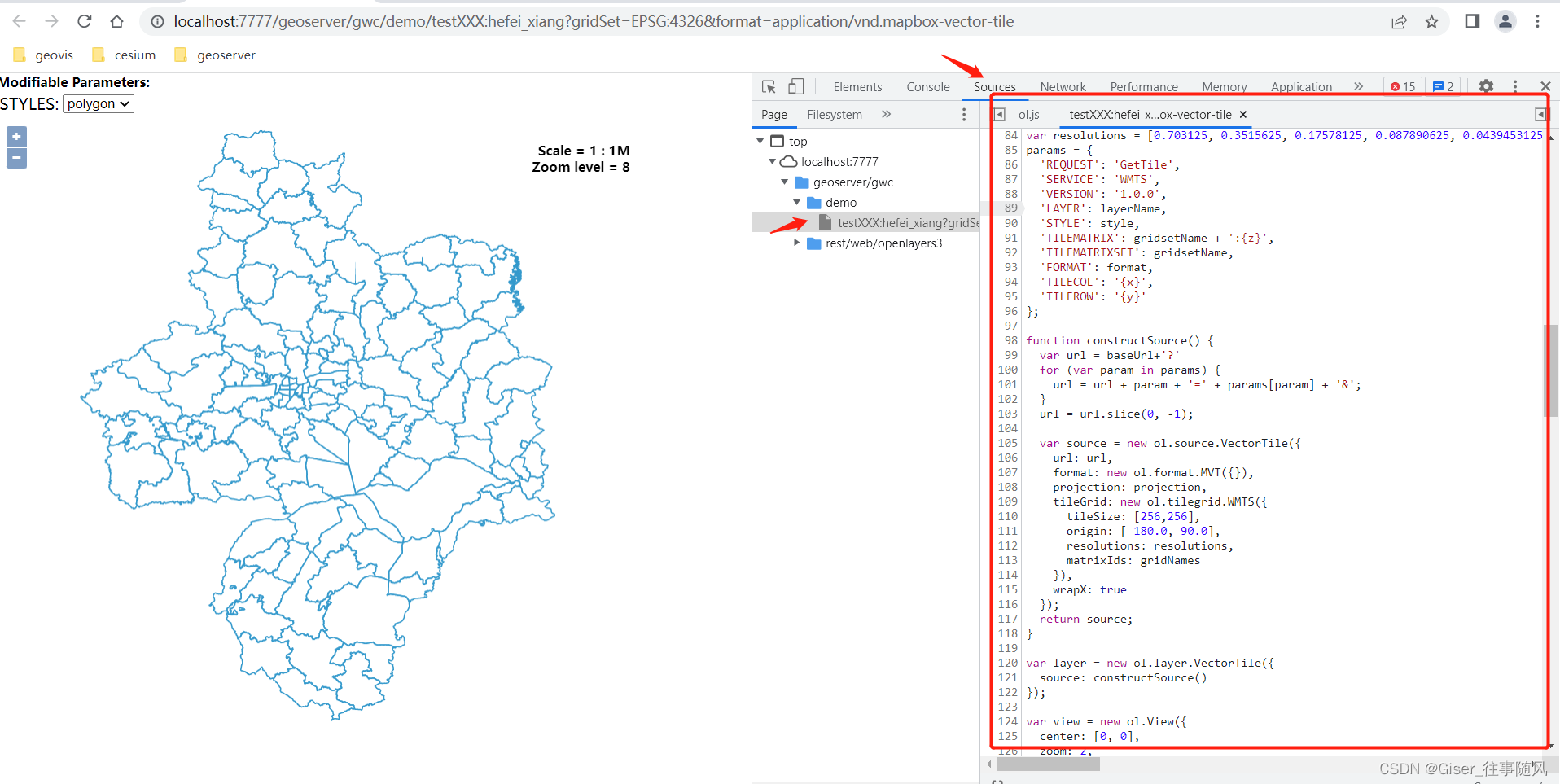Toggle the browser side panel
This screenshot has height=784, width=1560.
(1471, 21)
